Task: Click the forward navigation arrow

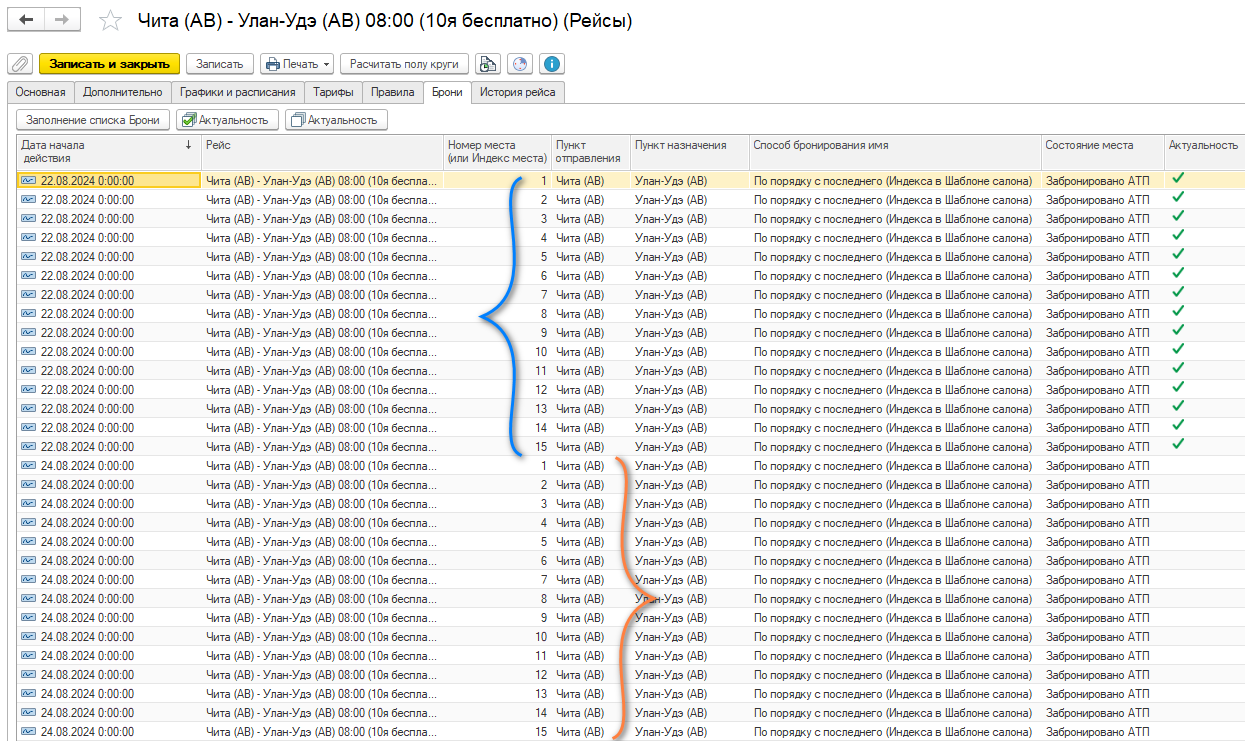Action: [x=61, y=20]
